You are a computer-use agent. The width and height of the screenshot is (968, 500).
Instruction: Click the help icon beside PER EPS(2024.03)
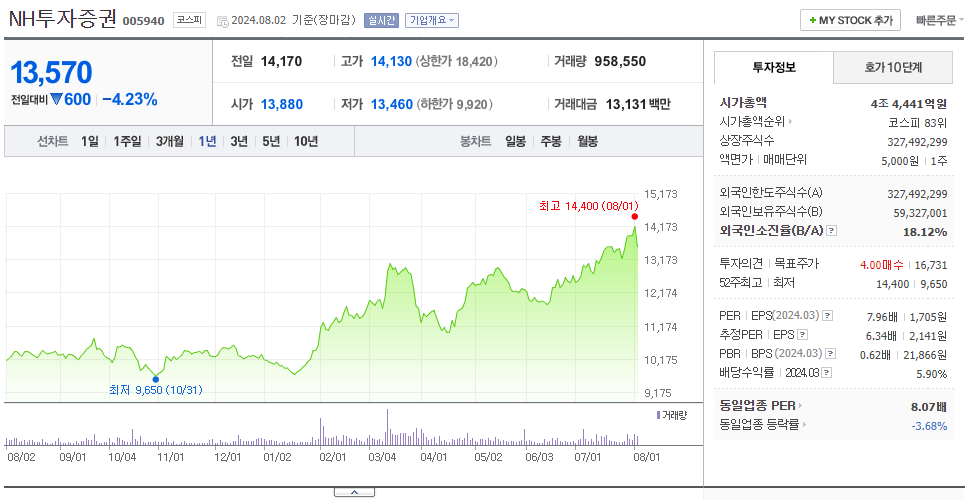[828, 316]
